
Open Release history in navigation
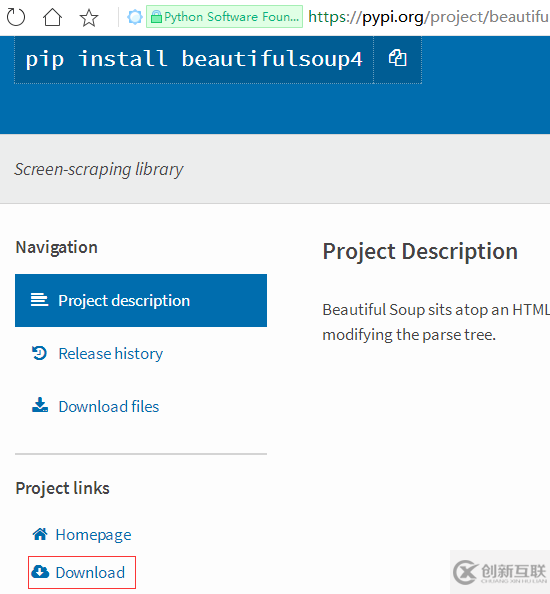[x=111, y=353]
